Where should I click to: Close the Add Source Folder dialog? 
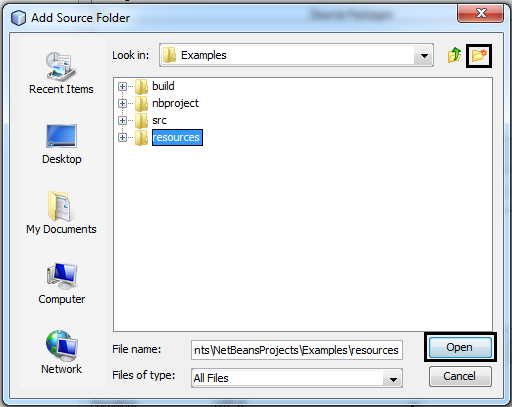coord(481,13)
